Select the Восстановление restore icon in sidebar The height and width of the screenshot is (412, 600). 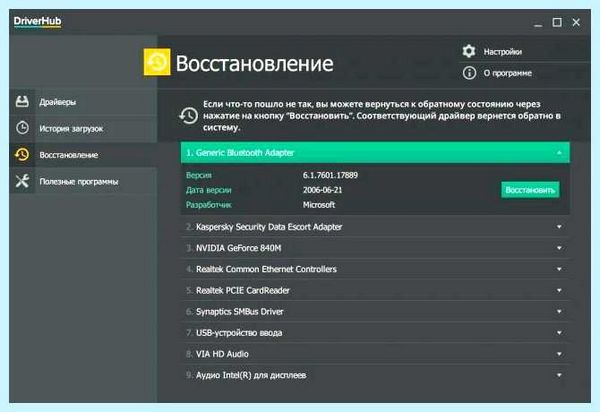click(22, 154)
